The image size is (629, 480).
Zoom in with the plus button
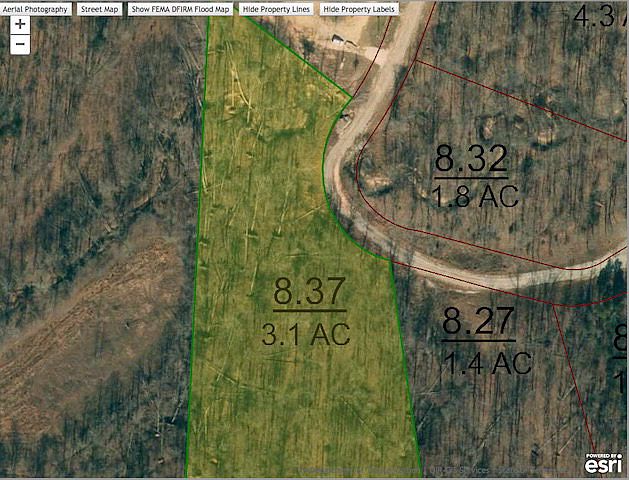coord(20,25)
